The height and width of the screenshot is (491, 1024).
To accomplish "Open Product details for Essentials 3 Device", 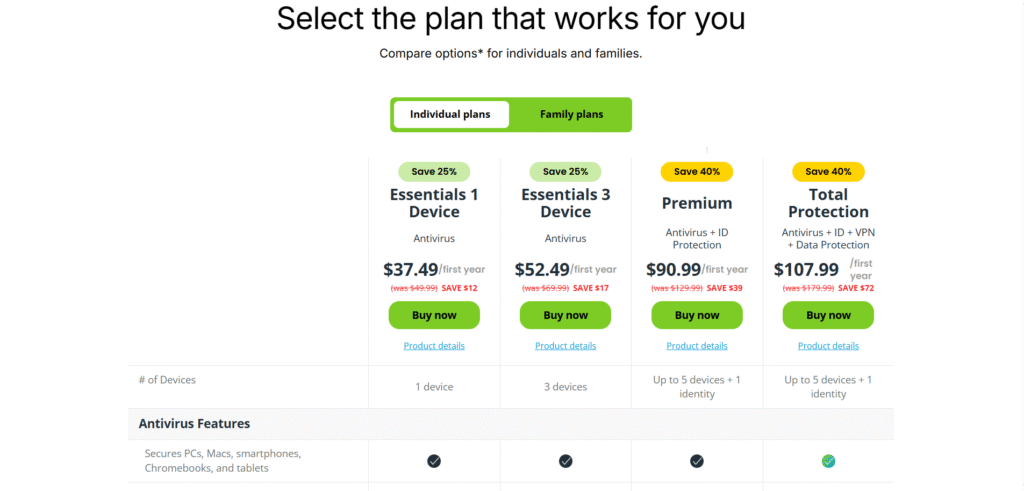I will [566, 346].
